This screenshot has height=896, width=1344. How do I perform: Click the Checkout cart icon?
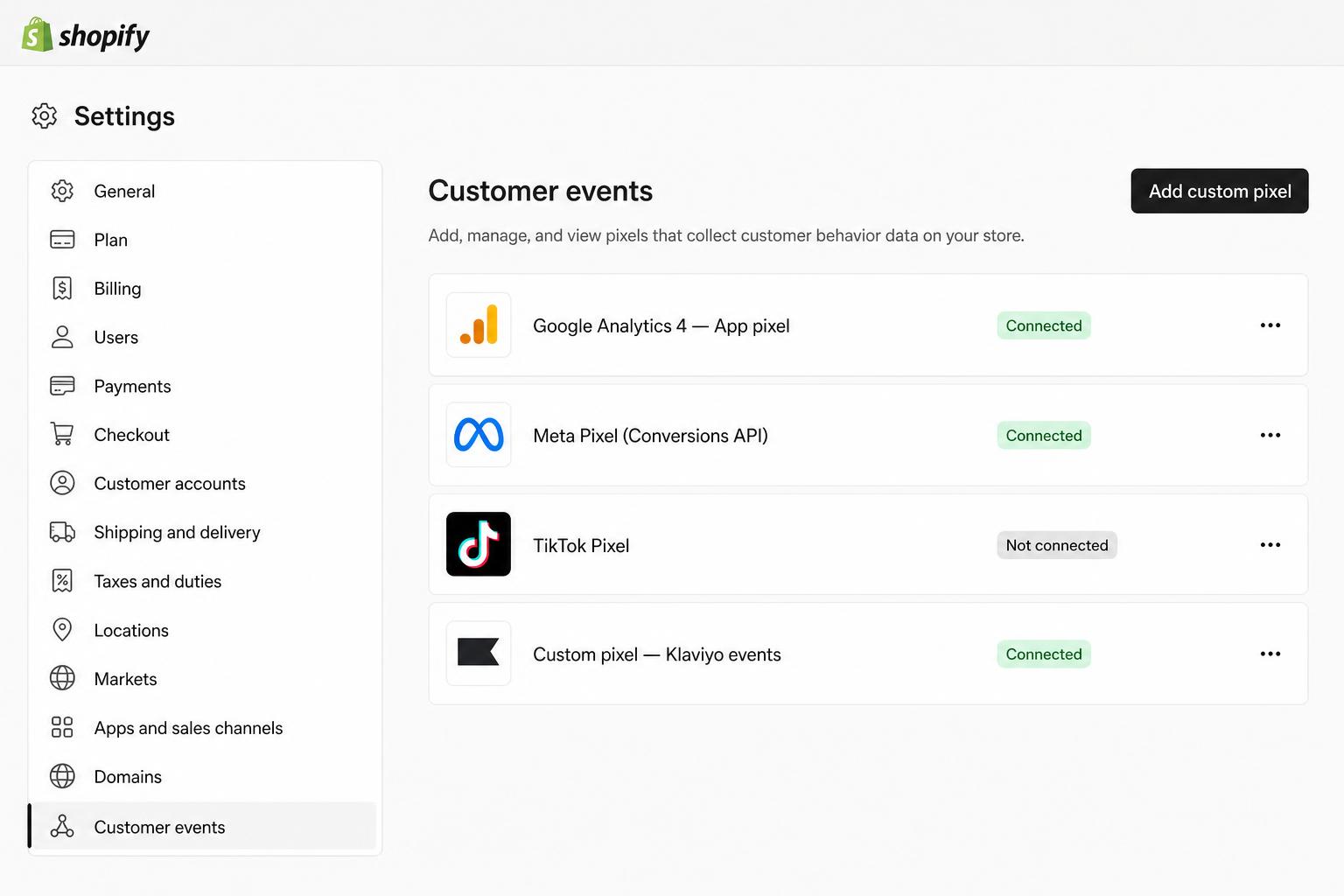coord(62,434)
